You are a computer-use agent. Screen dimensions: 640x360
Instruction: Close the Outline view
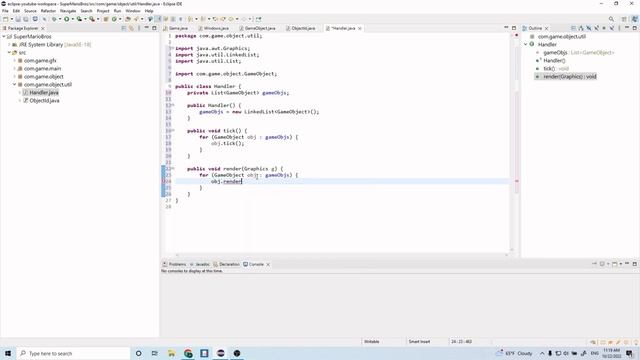(547, 28)
